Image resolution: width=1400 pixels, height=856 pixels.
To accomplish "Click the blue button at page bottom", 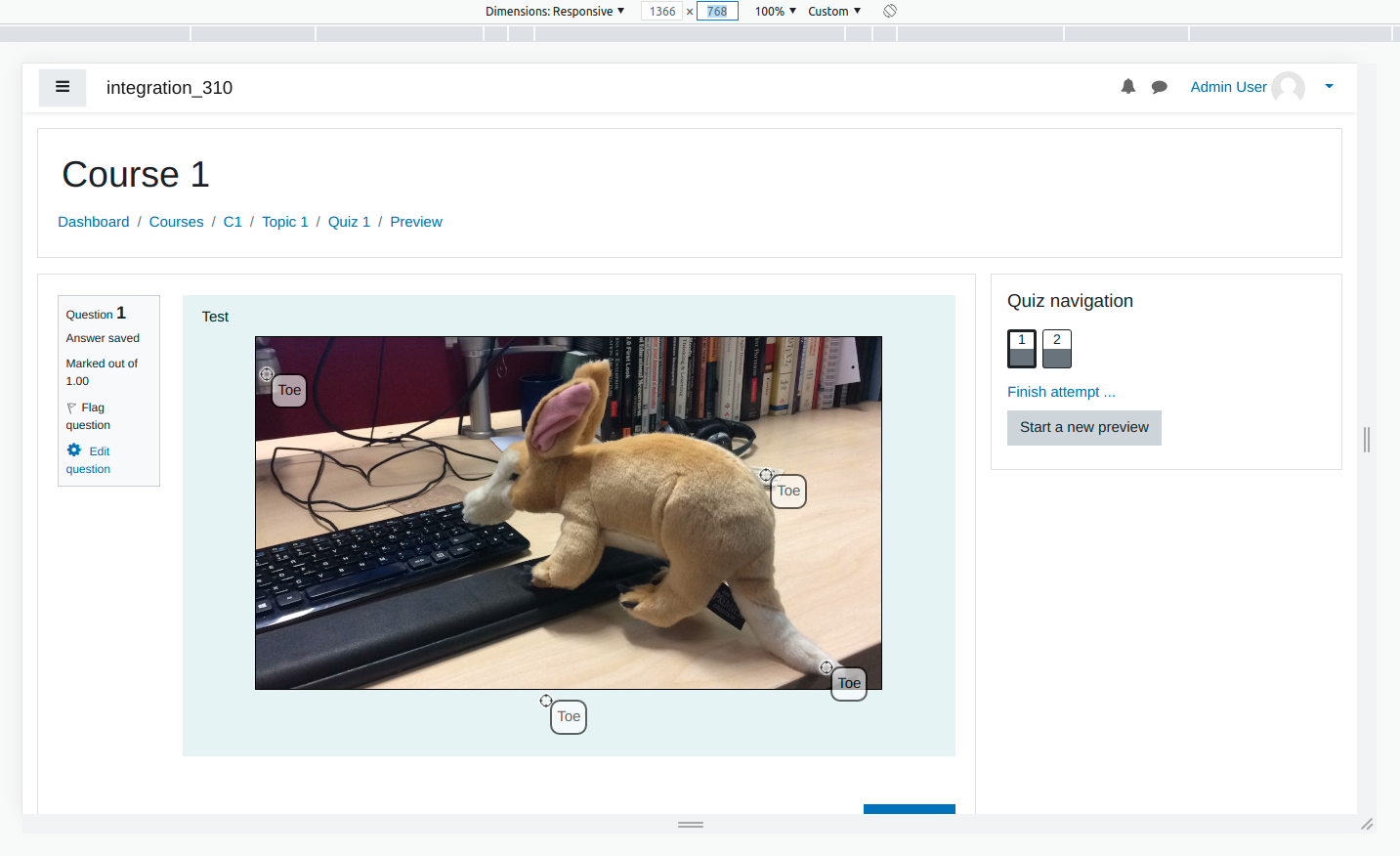I will [x=910, y=809].
